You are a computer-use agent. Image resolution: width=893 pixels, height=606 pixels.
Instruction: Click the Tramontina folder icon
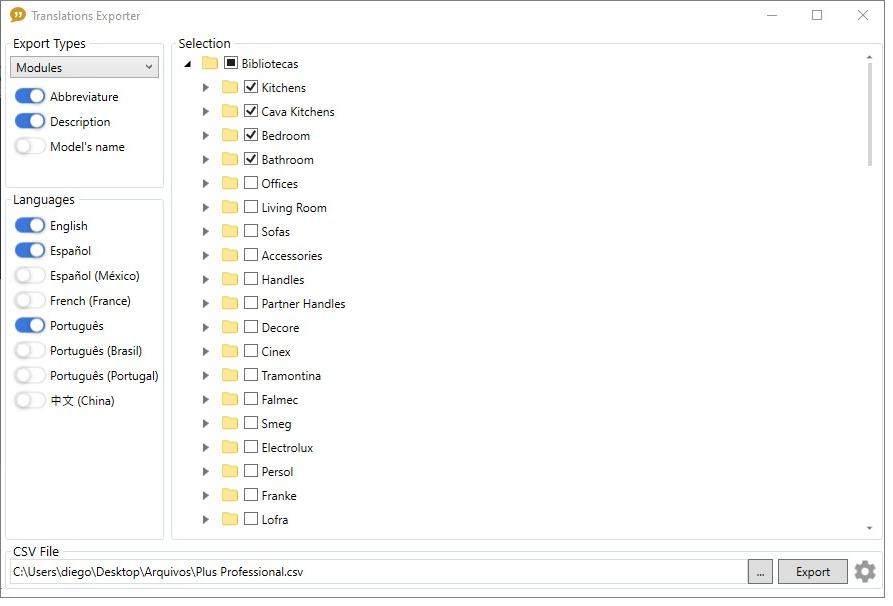pos(231,376)
